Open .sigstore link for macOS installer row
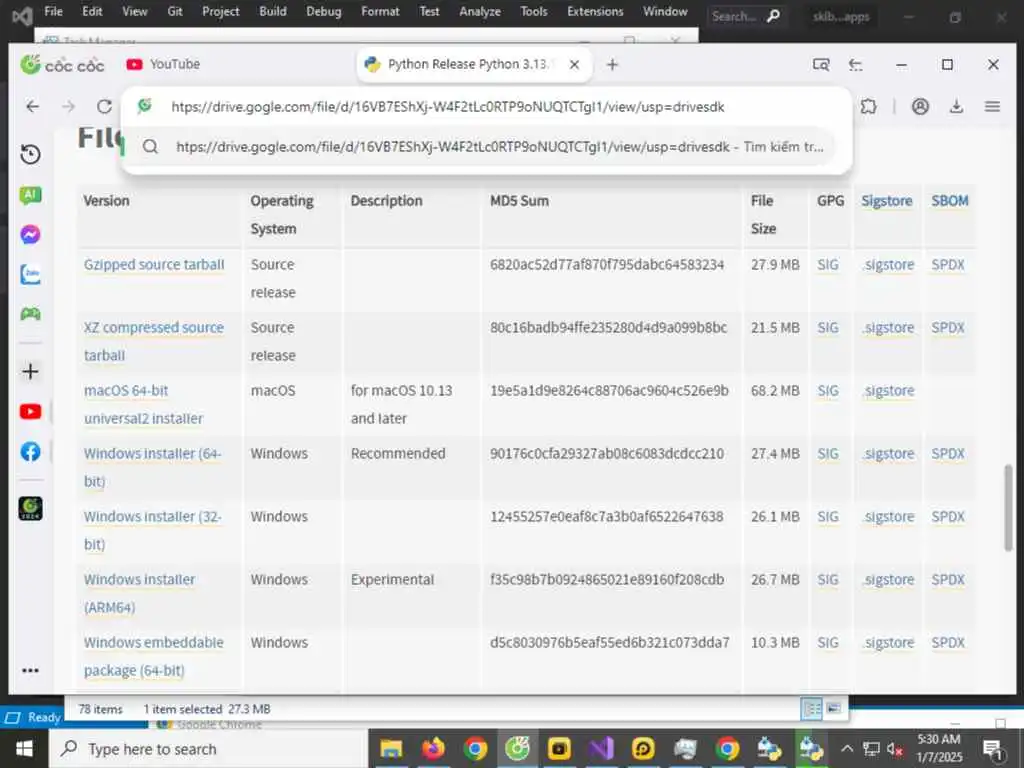This screenshot has width=1024, height=768. 888,391
